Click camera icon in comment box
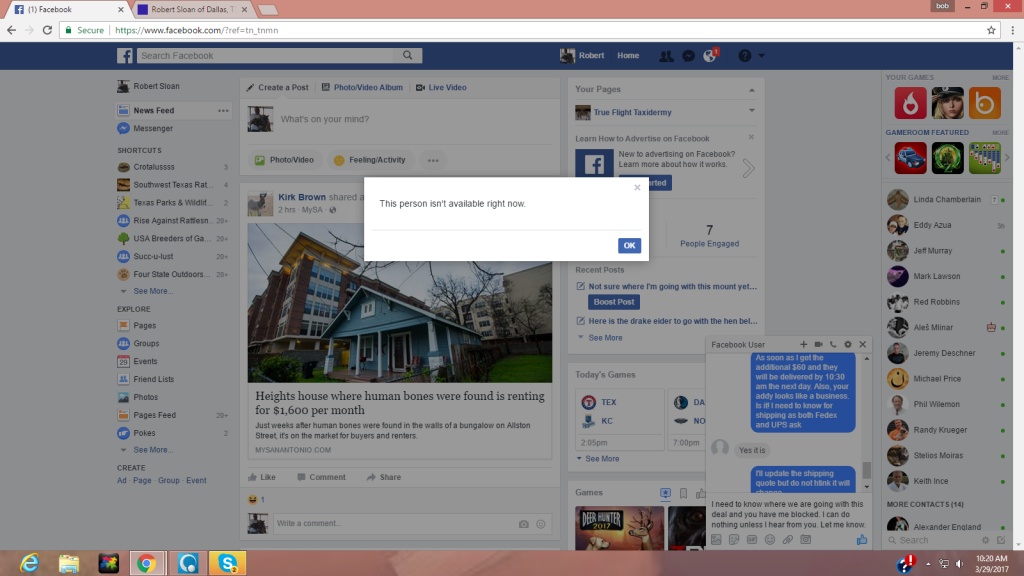1024x576 pixels. pyautogui.click(x=523, y=524)
